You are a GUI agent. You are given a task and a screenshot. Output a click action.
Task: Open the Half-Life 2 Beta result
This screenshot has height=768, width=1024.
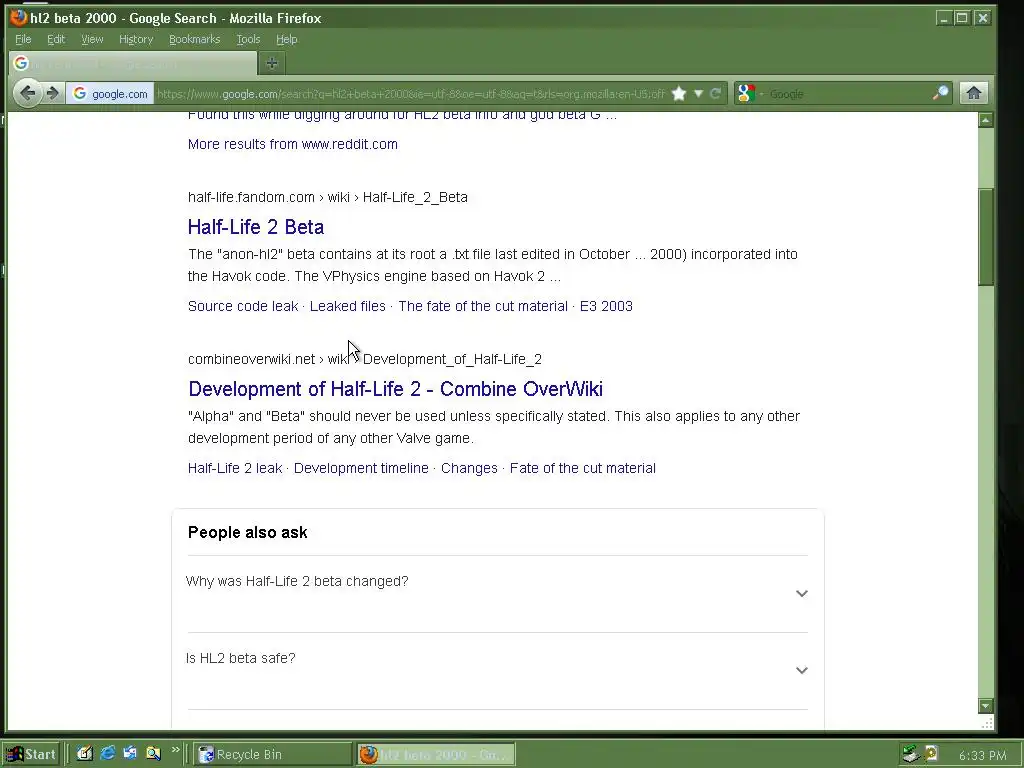point(256,227)
